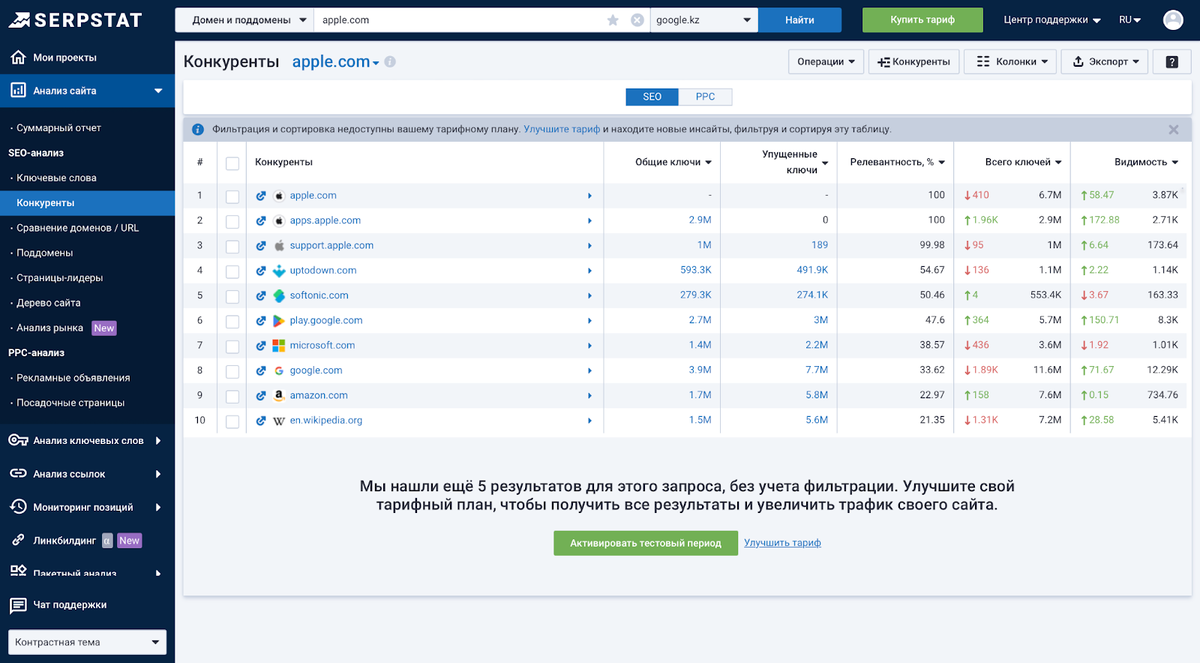Click the favorites star in the search bar
This screenshot has height=663, width=1200.
[613, 19]
